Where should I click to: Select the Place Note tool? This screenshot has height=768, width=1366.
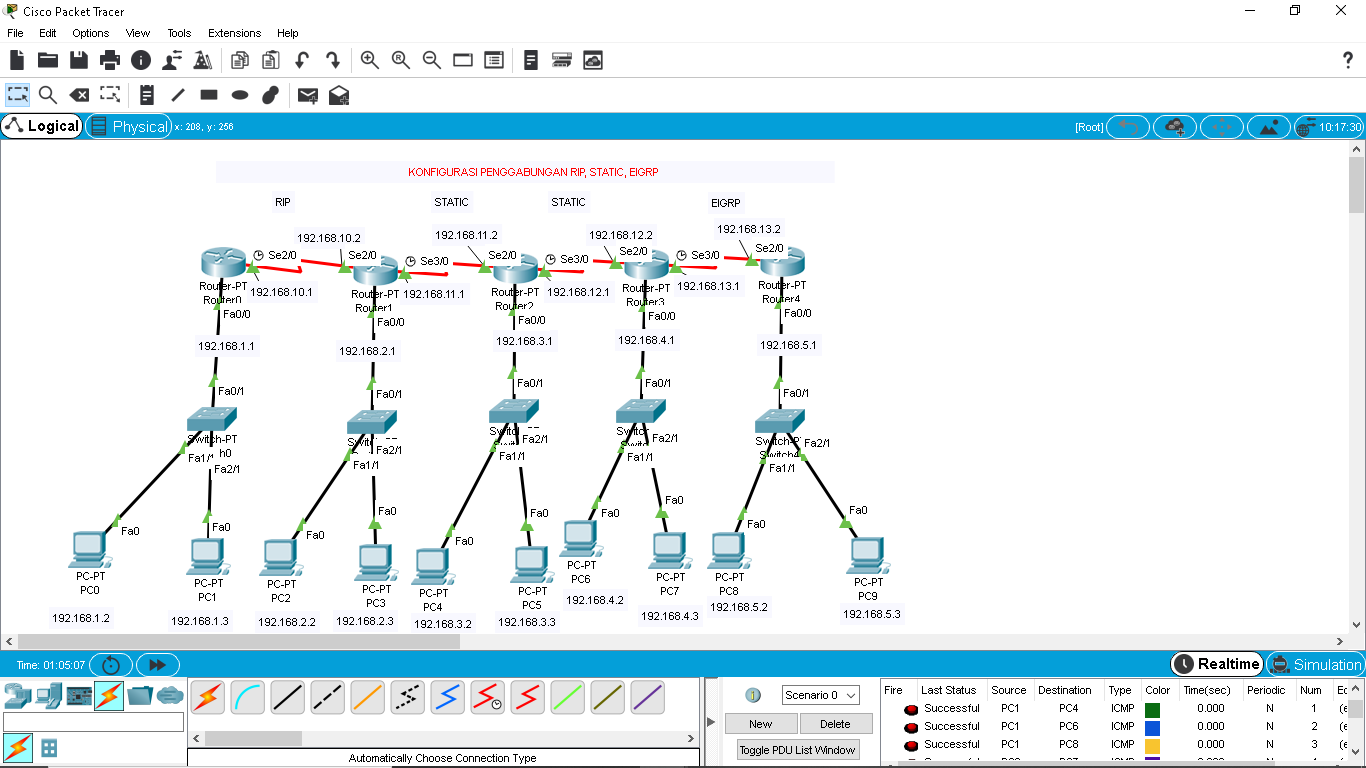[146, 95]
